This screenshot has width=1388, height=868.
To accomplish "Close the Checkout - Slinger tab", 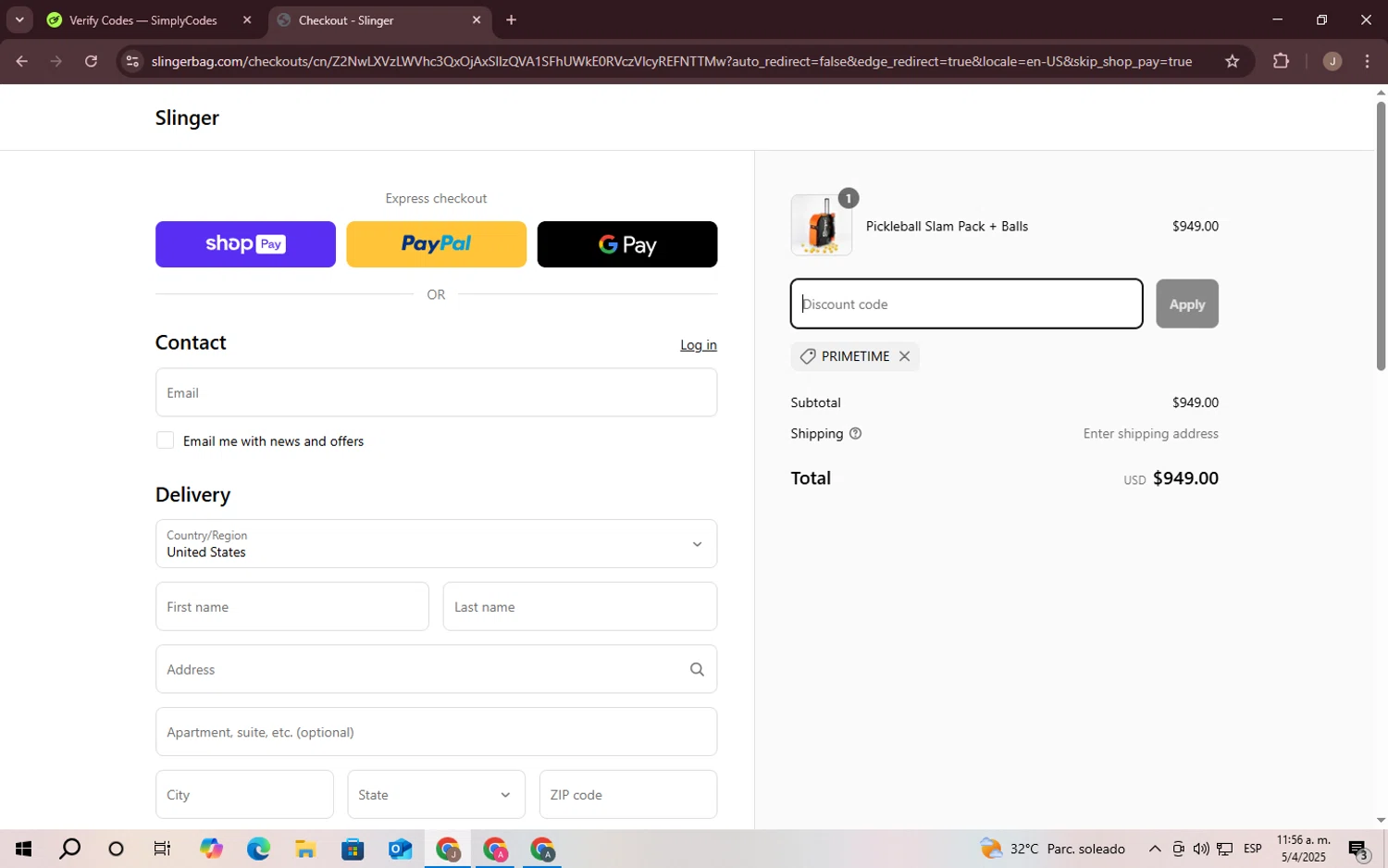I will click(x=477, y=19).
